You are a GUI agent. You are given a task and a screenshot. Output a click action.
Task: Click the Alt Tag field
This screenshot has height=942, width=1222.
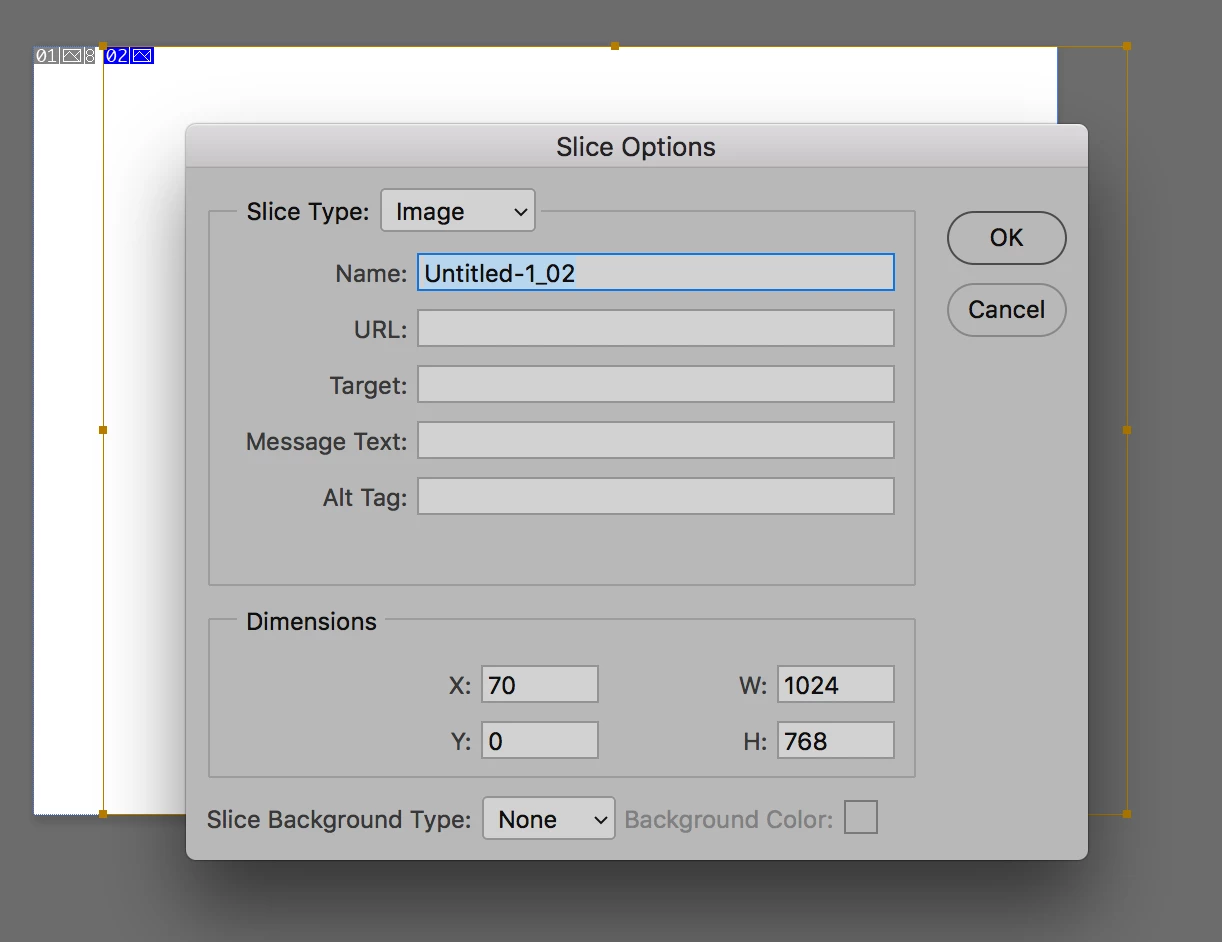pos(655,496)
